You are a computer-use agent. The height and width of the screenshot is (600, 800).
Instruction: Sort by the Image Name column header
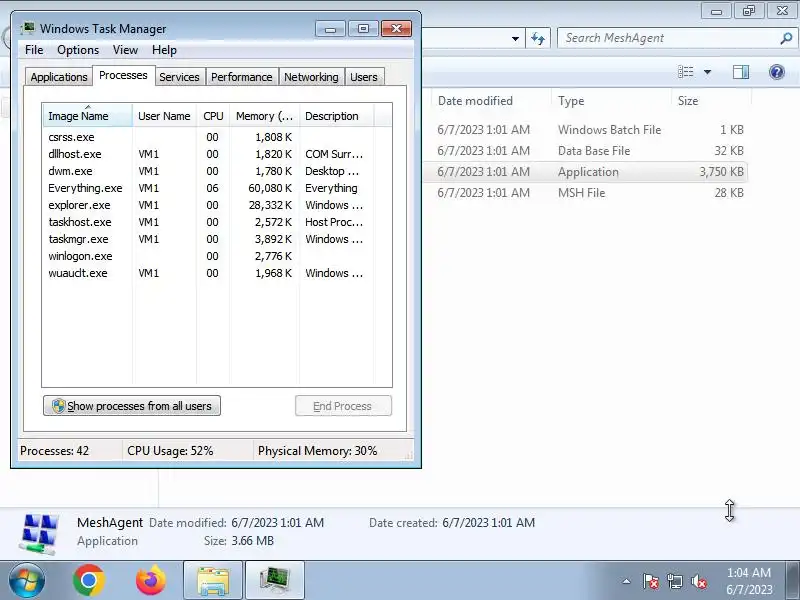[87, 116]
